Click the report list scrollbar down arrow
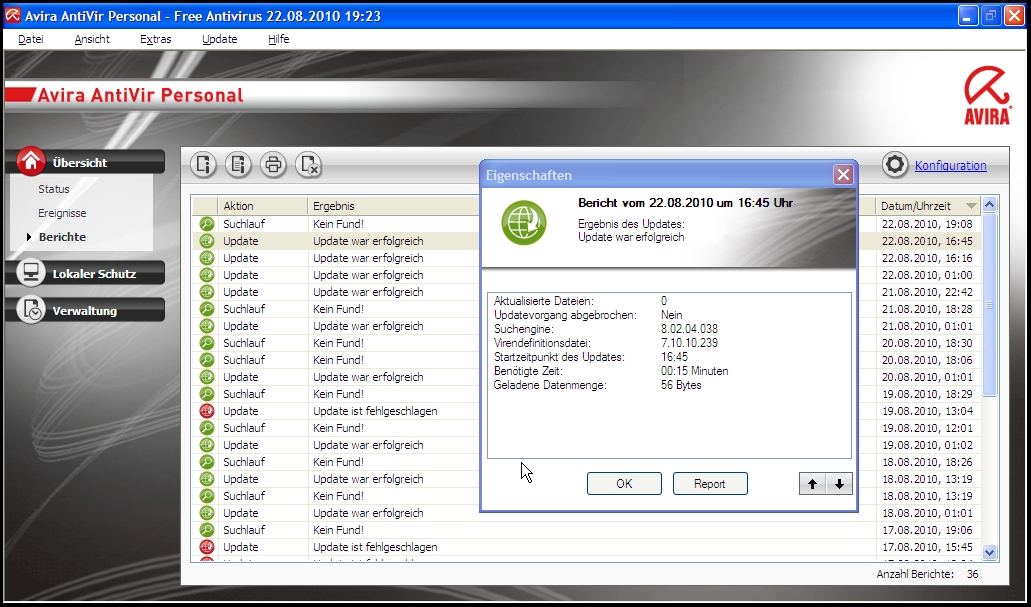The width and height of the screenshot is (1031, 607). point(990,551)
